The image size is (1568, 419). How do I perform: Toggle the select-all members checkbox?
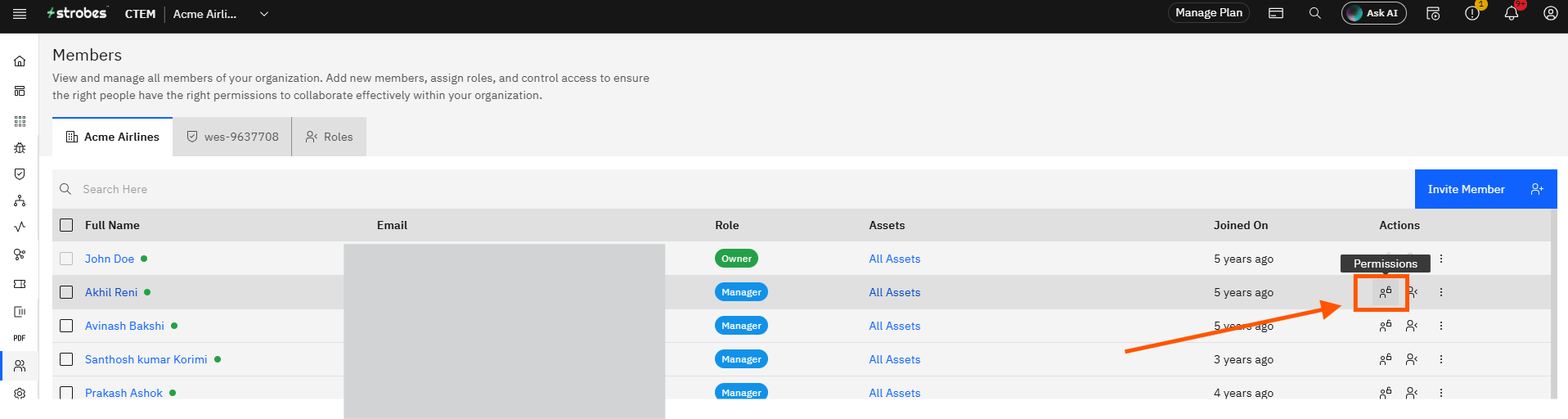pos(66,225)
